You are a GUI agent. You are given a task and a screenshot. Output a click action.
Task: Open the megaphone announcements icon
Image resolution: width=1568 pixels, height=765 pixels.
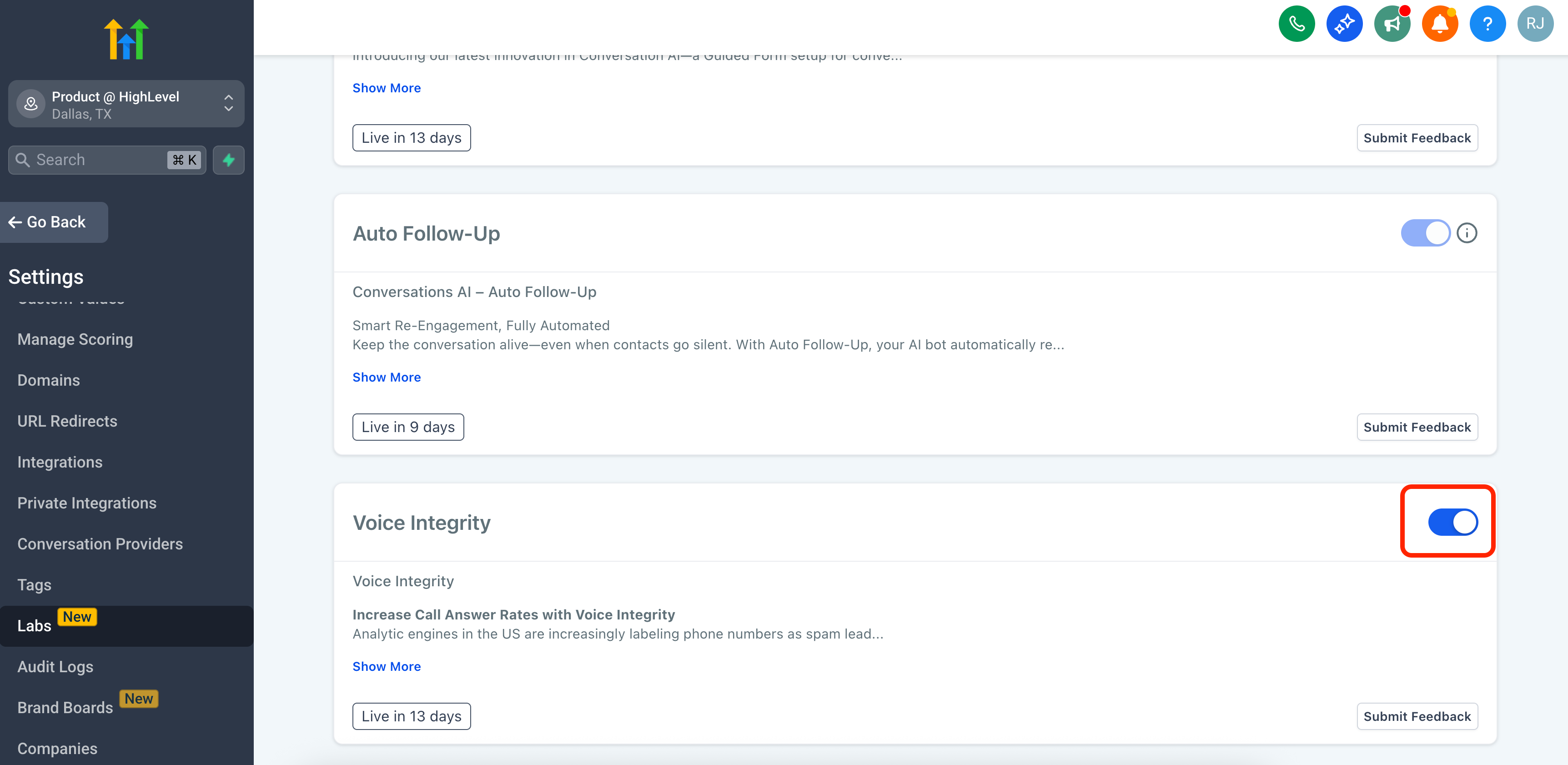click(1392, 24)
